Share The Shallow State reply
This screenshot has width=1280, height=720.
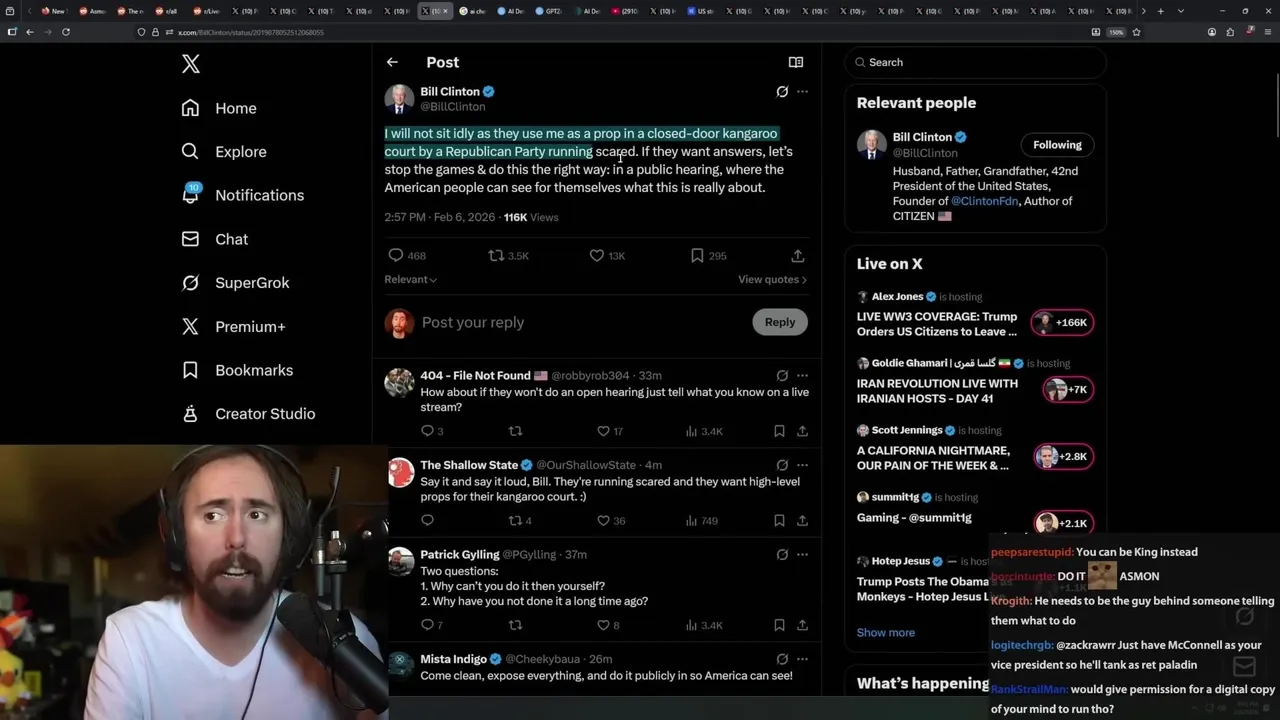802,521
